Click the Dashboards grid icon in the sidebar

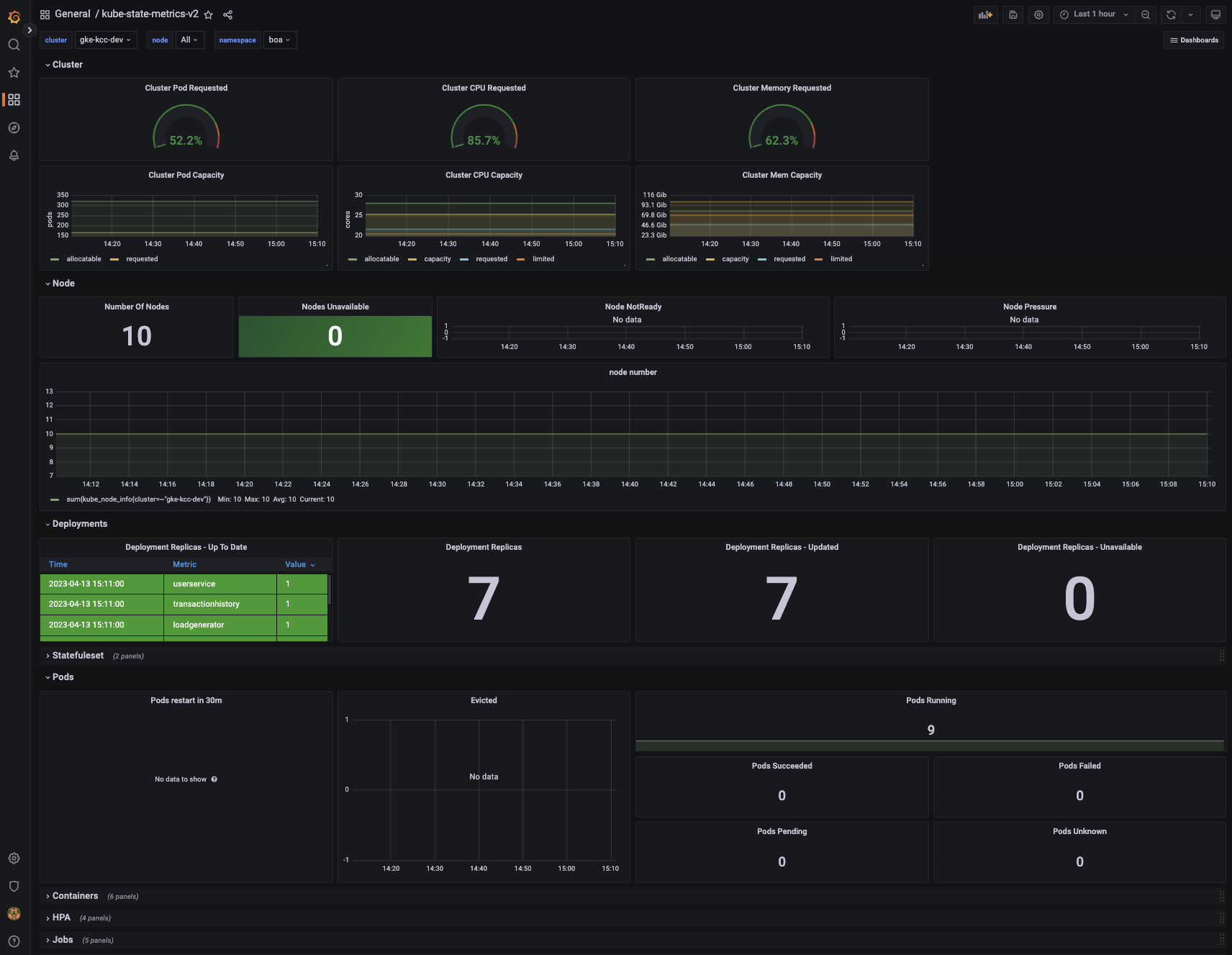[14, 100]
